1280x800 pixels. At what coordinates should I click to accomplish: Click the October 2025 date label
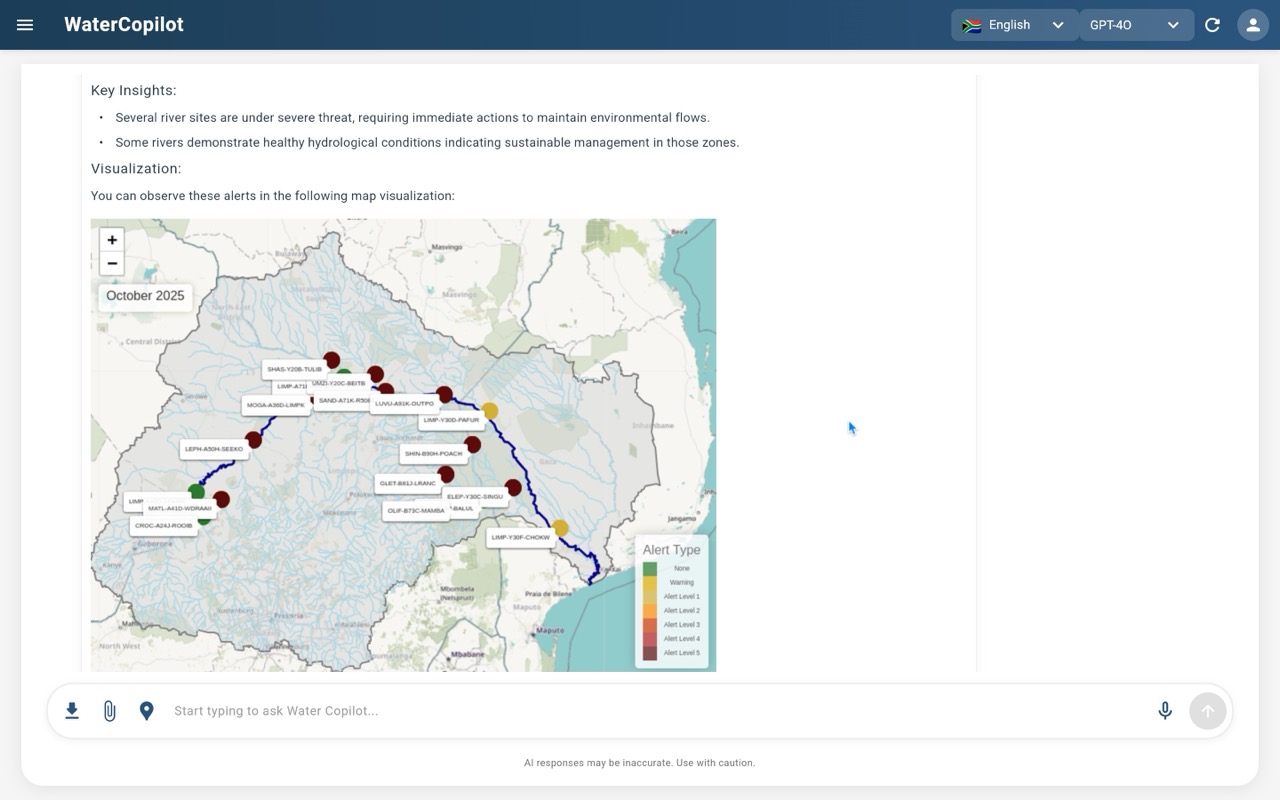[x=145, y=296]
